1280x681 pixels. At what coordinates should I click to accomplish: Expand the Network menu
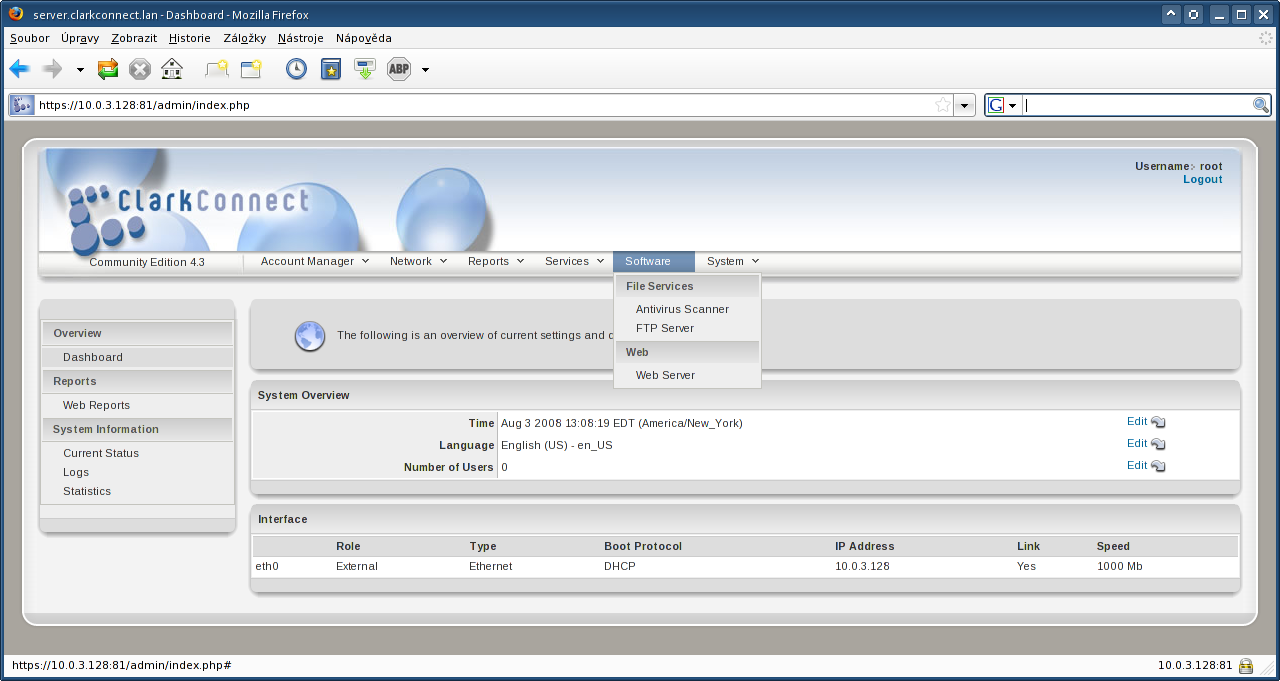pyautogui.click(x=418, y=262)
